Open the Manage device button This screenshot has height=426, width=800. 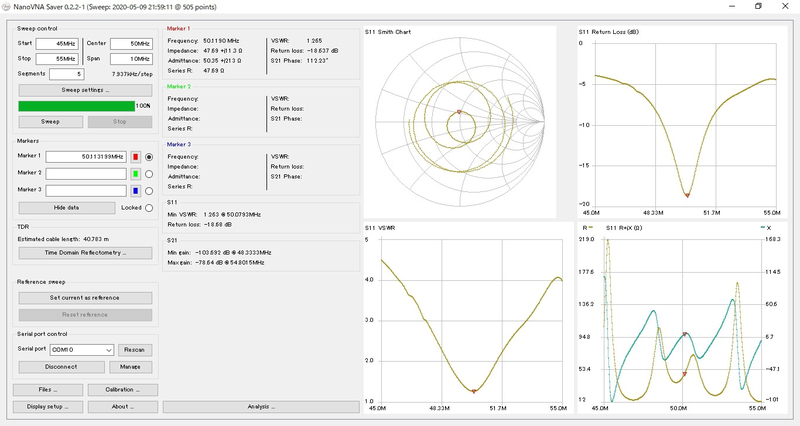(x=131, y=367)
